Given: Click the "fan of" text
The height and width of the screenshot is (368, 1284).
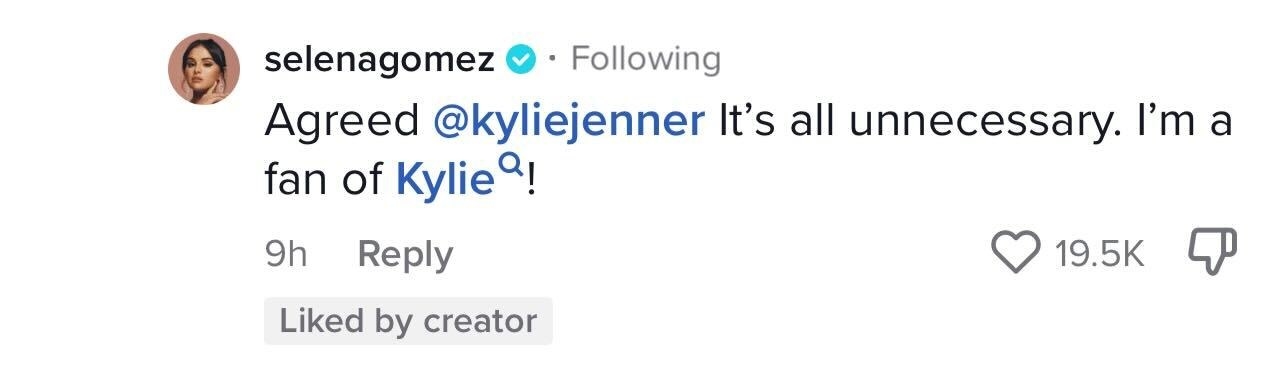Looking at the screenshot, I should click(323, 180).
